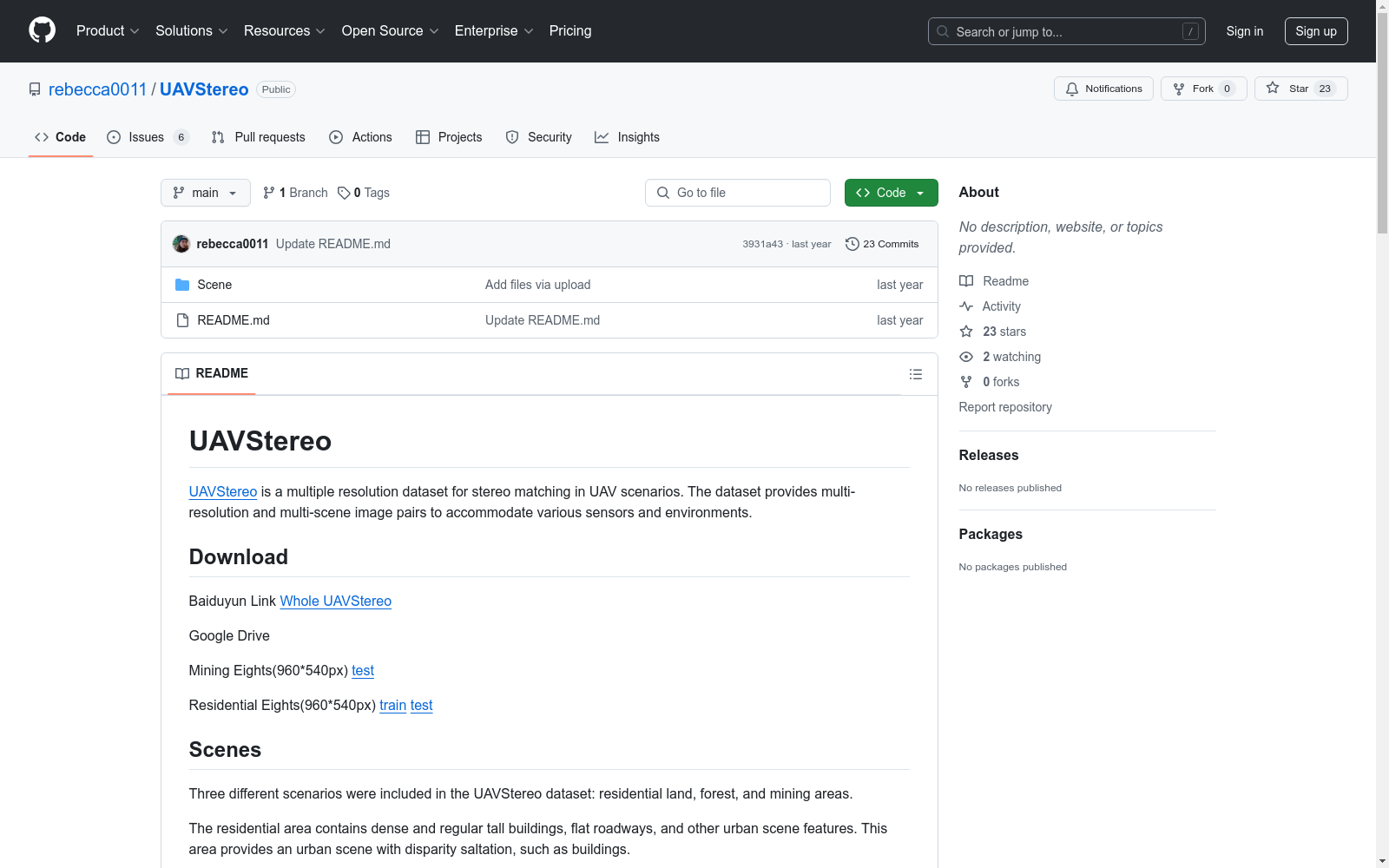This screenshot has width=1389, height=868.
Task: Open README.md file
Action: tap(234, 320)
